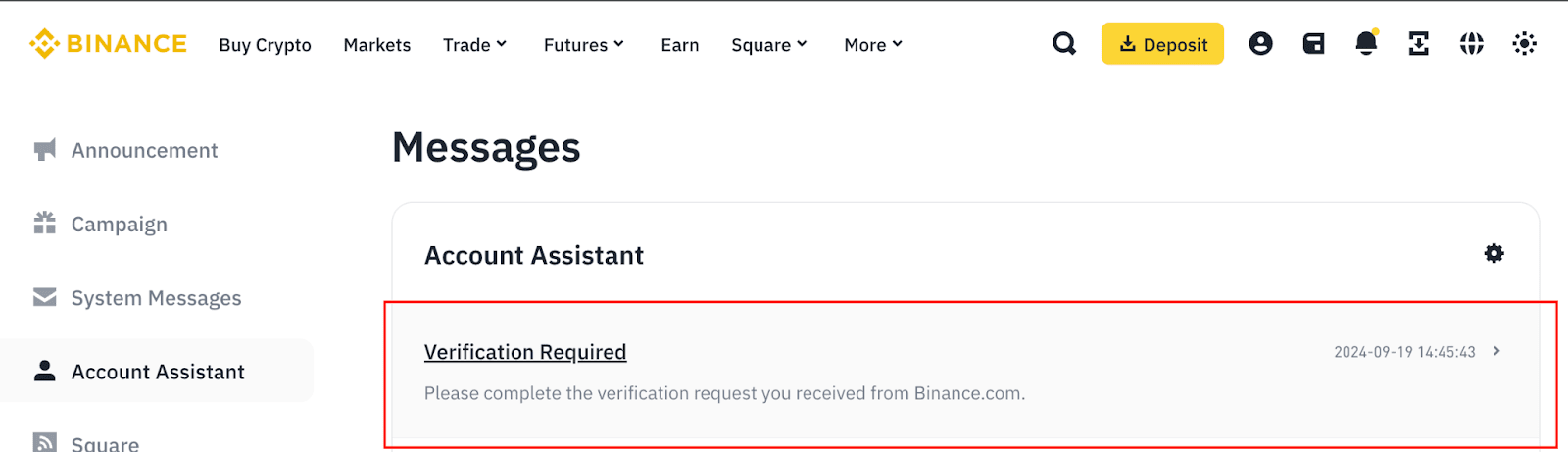Open message settings gear icon
The width and height of the screenshot is (1568, 452).
tap(1494, 254)
